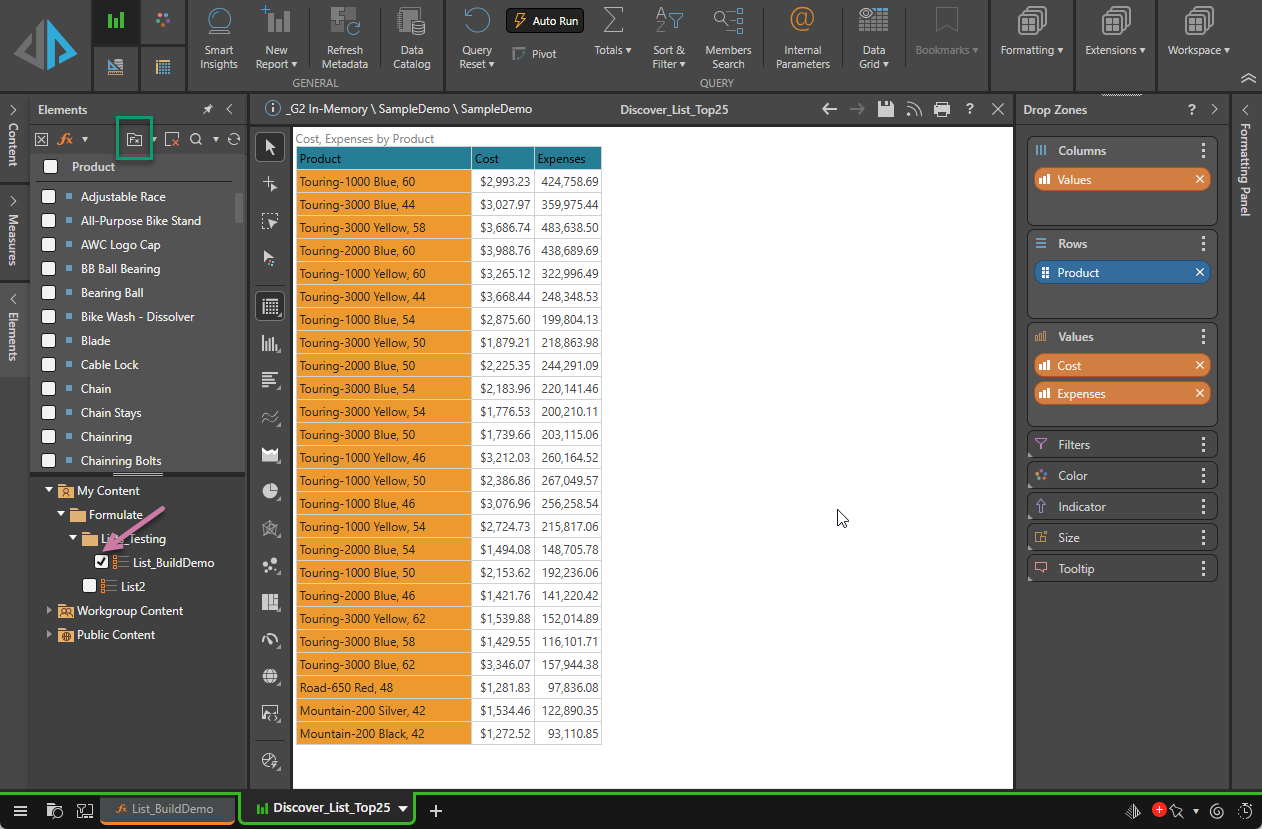Switch to gauge visualization

pos(269,639)
